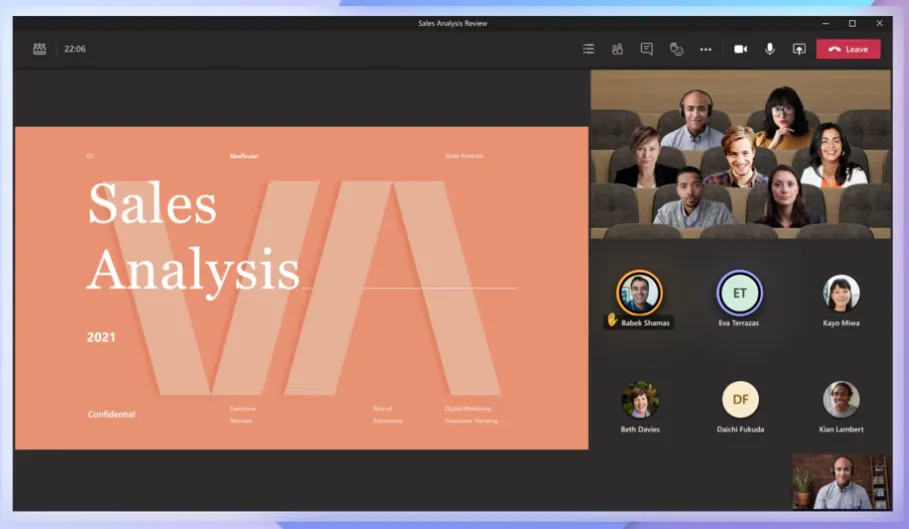Open the meeting chat
The image size is (909, 529).
point(646,49)
